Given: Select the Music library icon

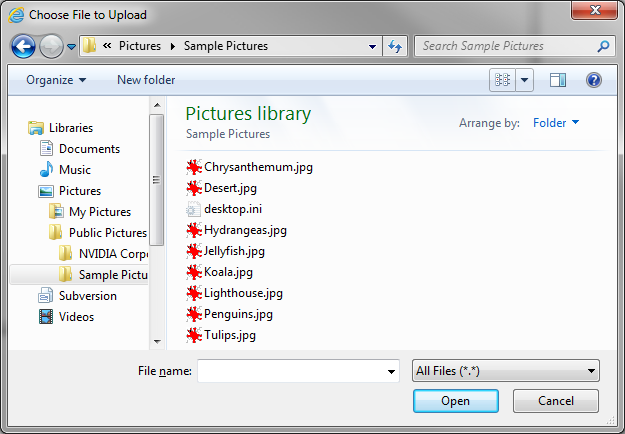Looking at the screenshot, I should click(46, 170).
